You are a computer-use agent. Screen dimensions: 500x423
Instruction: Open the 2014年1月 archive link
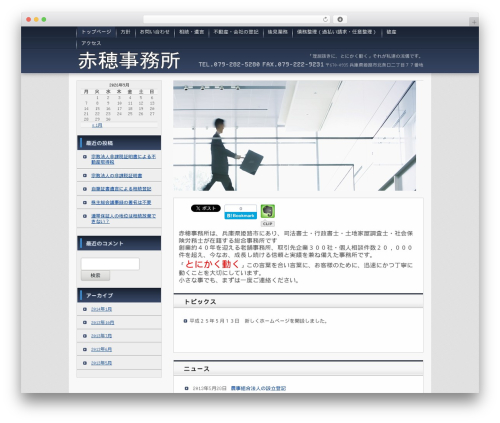(101, 309)
